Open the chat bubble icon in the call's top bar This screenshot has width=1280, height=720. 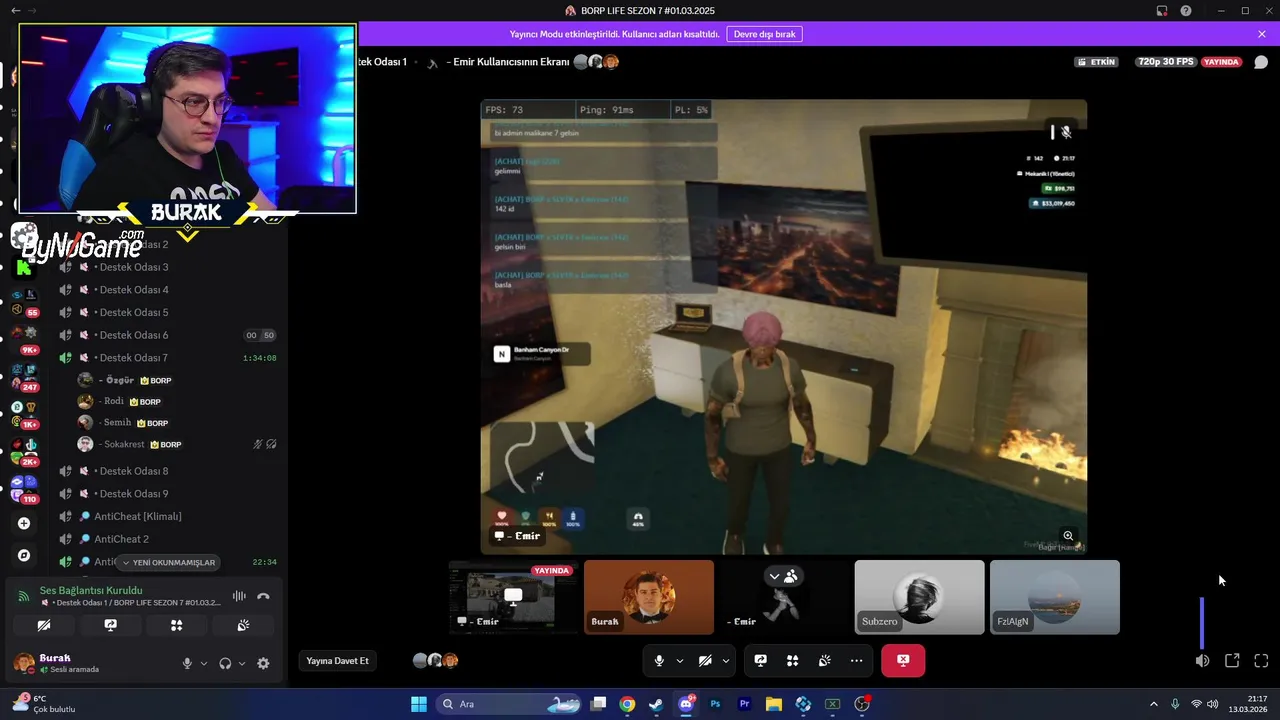click(x=1261, y=62)
